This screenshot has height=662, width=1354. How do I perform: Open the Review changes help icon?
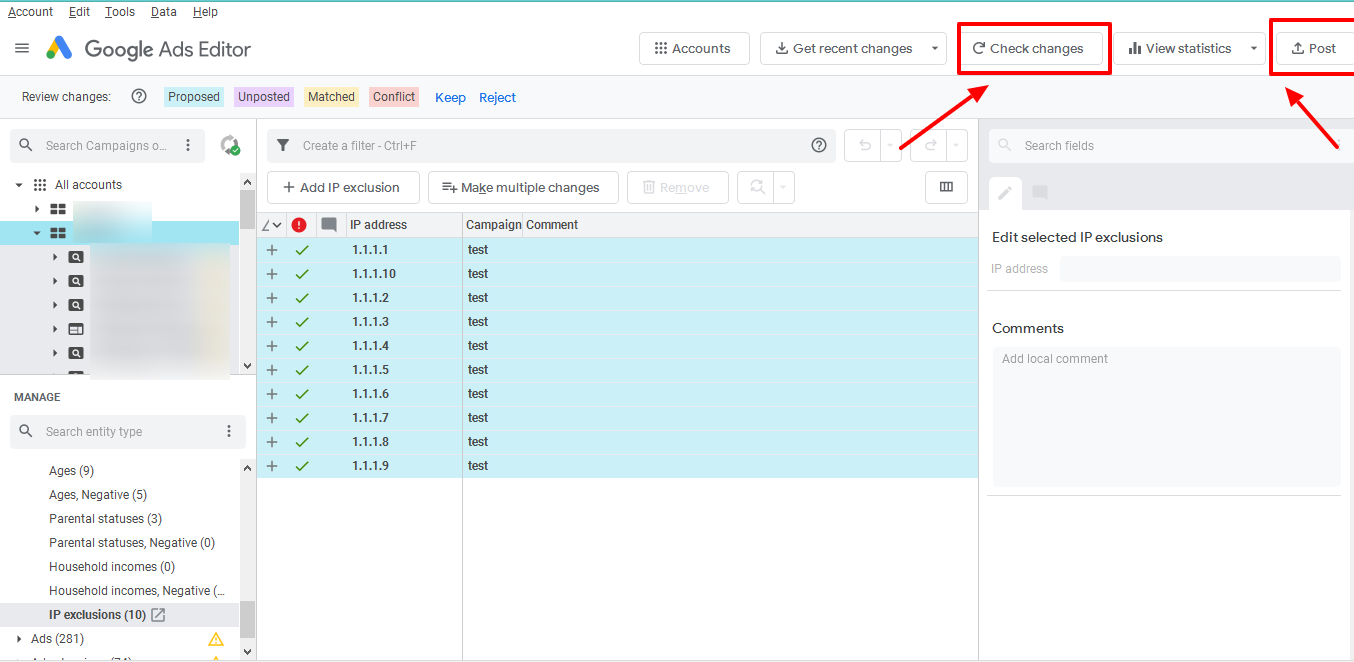point(139,97)
